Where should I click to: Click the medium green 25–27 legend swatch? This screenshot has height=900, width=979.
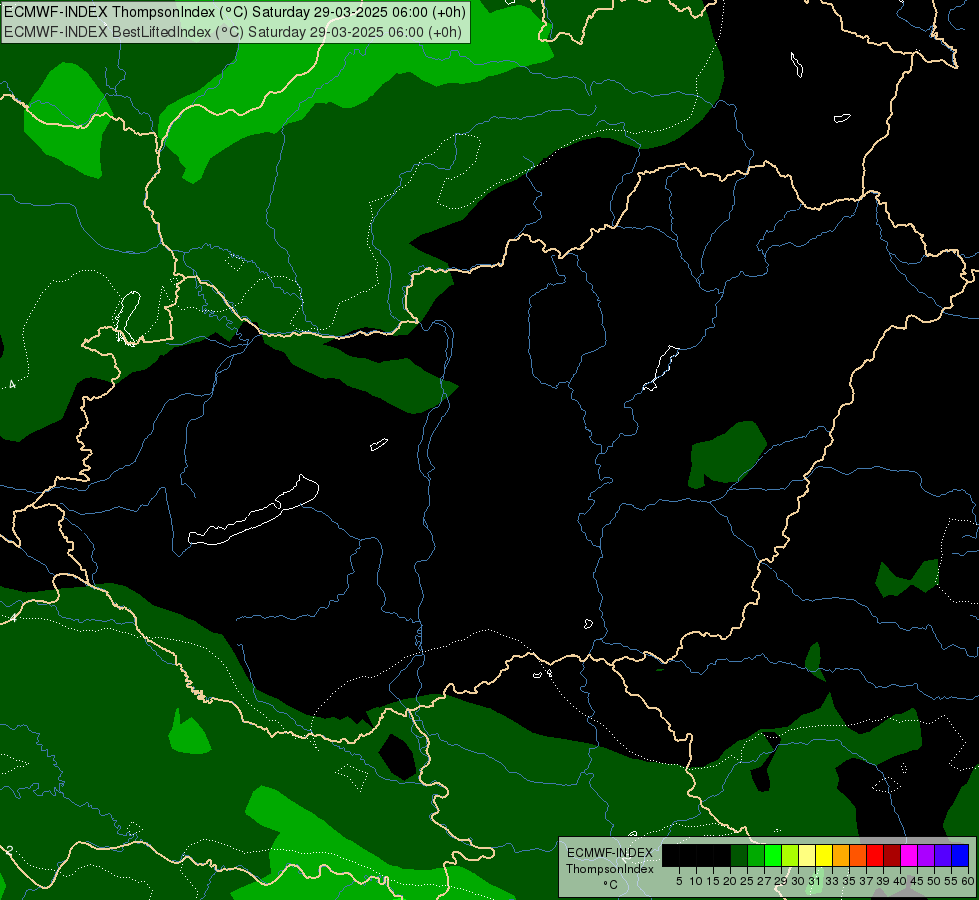(x=756, y=855)
